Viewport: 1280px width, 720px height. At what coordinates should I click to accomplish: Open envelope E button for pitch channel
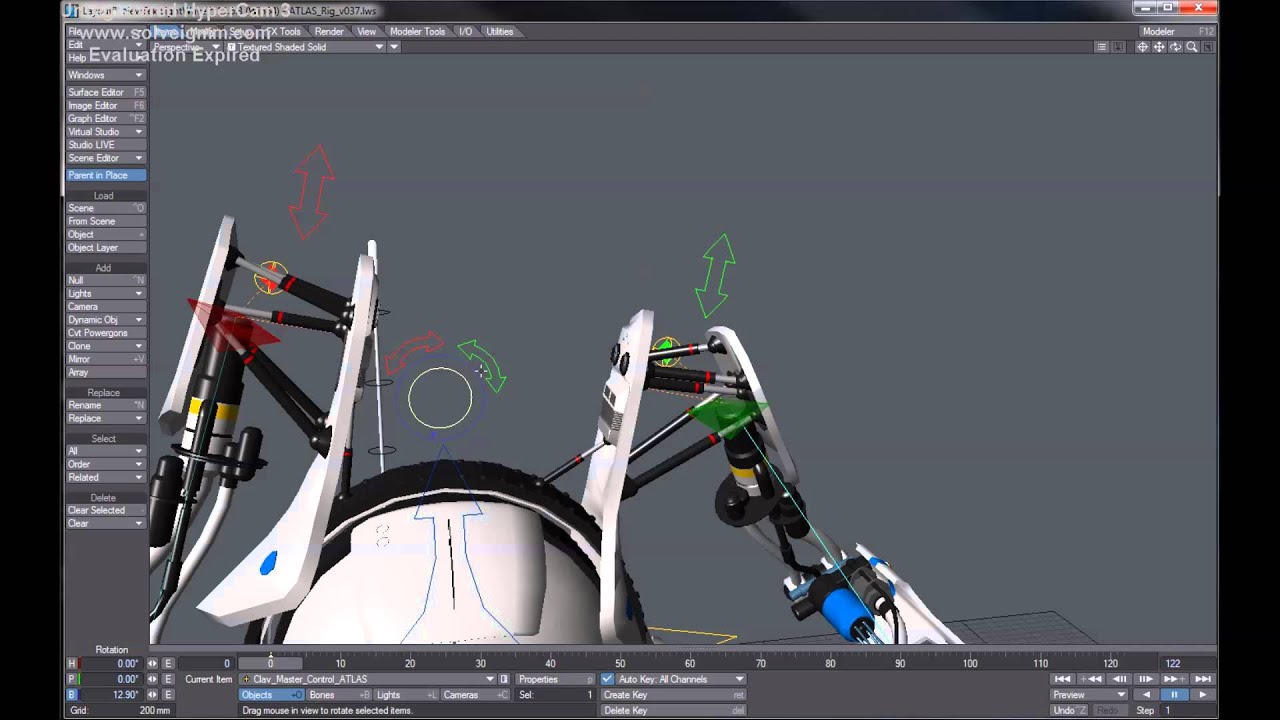pyautogui.click(x=168, y=679)
